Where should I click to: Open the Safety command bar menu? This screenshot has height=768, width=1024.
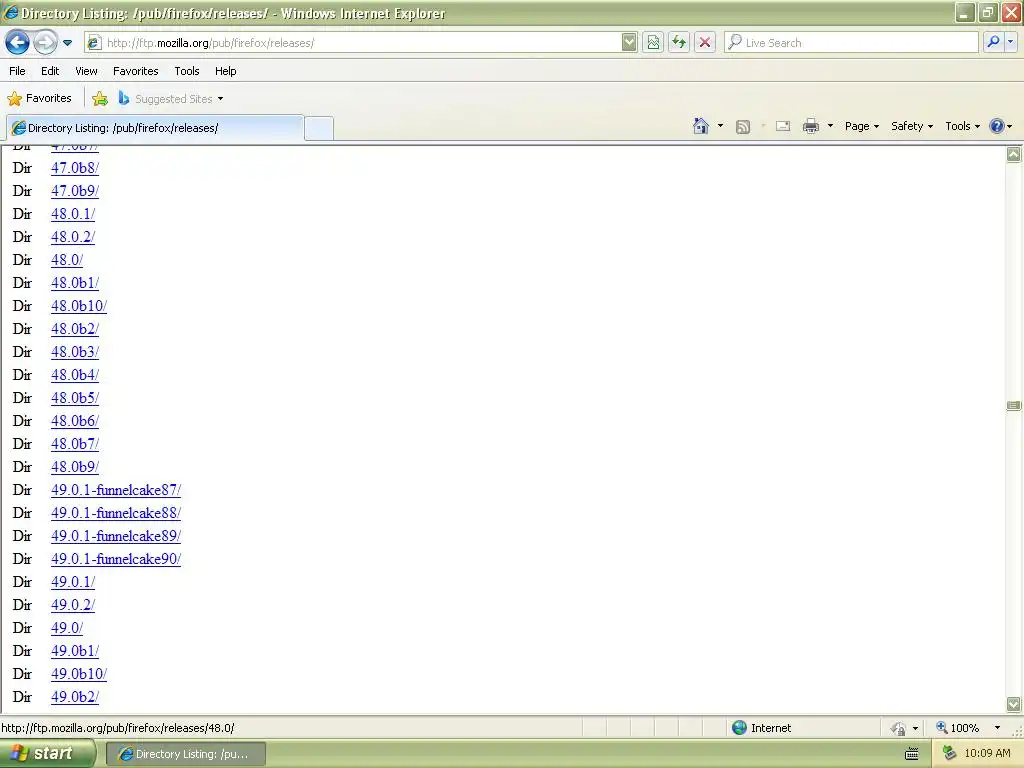click(912, 126)
